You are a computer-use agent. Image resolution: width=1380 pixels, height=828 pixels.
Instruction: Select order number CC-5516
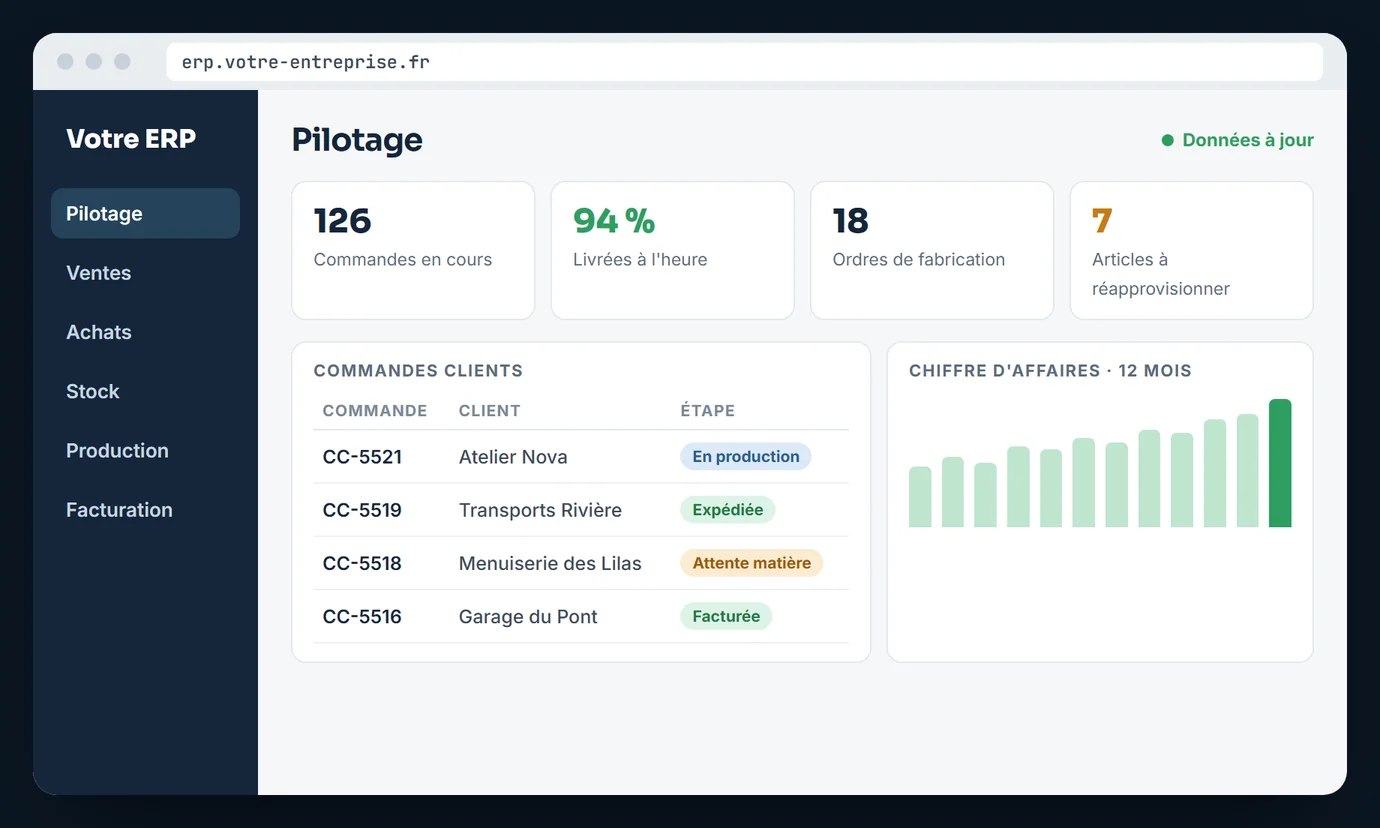click(362, 616)
